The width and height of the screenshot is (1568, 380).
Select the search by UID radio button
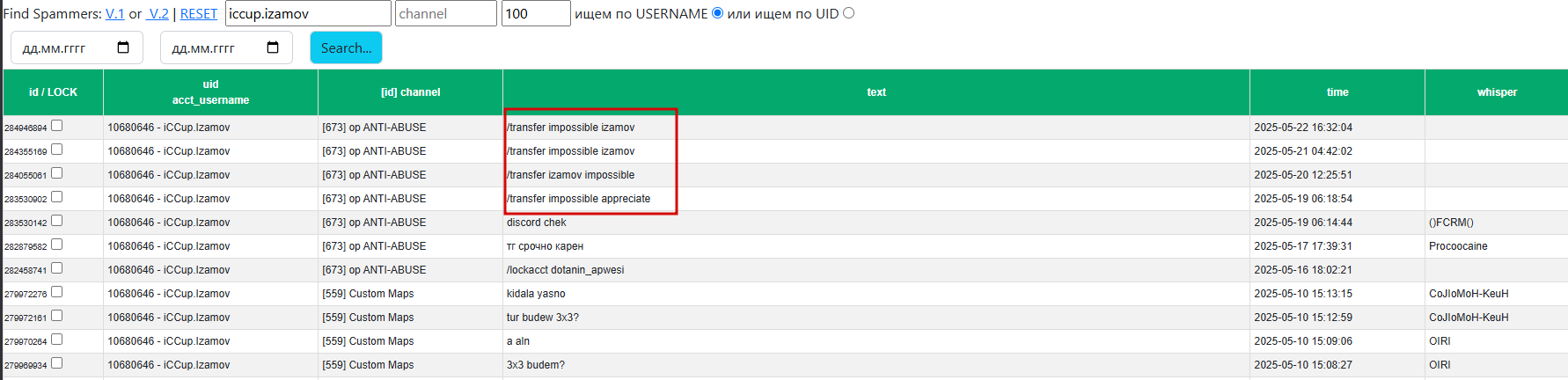[849, 13]
